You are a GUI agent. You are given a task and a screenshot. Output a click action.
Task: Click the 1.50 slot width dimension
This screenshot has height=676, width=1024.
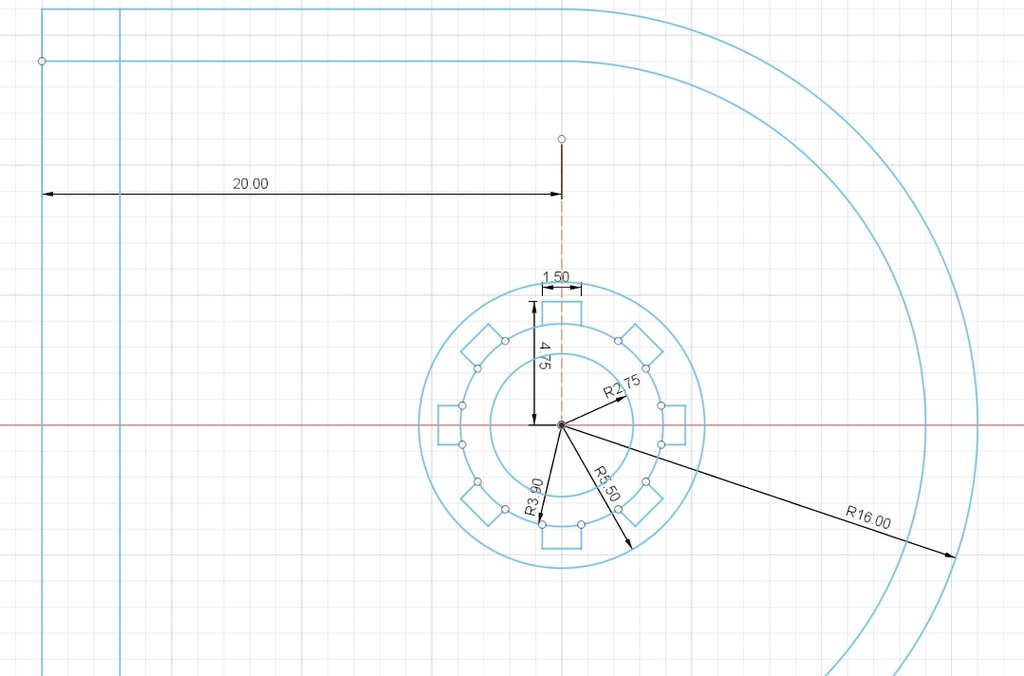pyautogui.click(x=556, y=277)
